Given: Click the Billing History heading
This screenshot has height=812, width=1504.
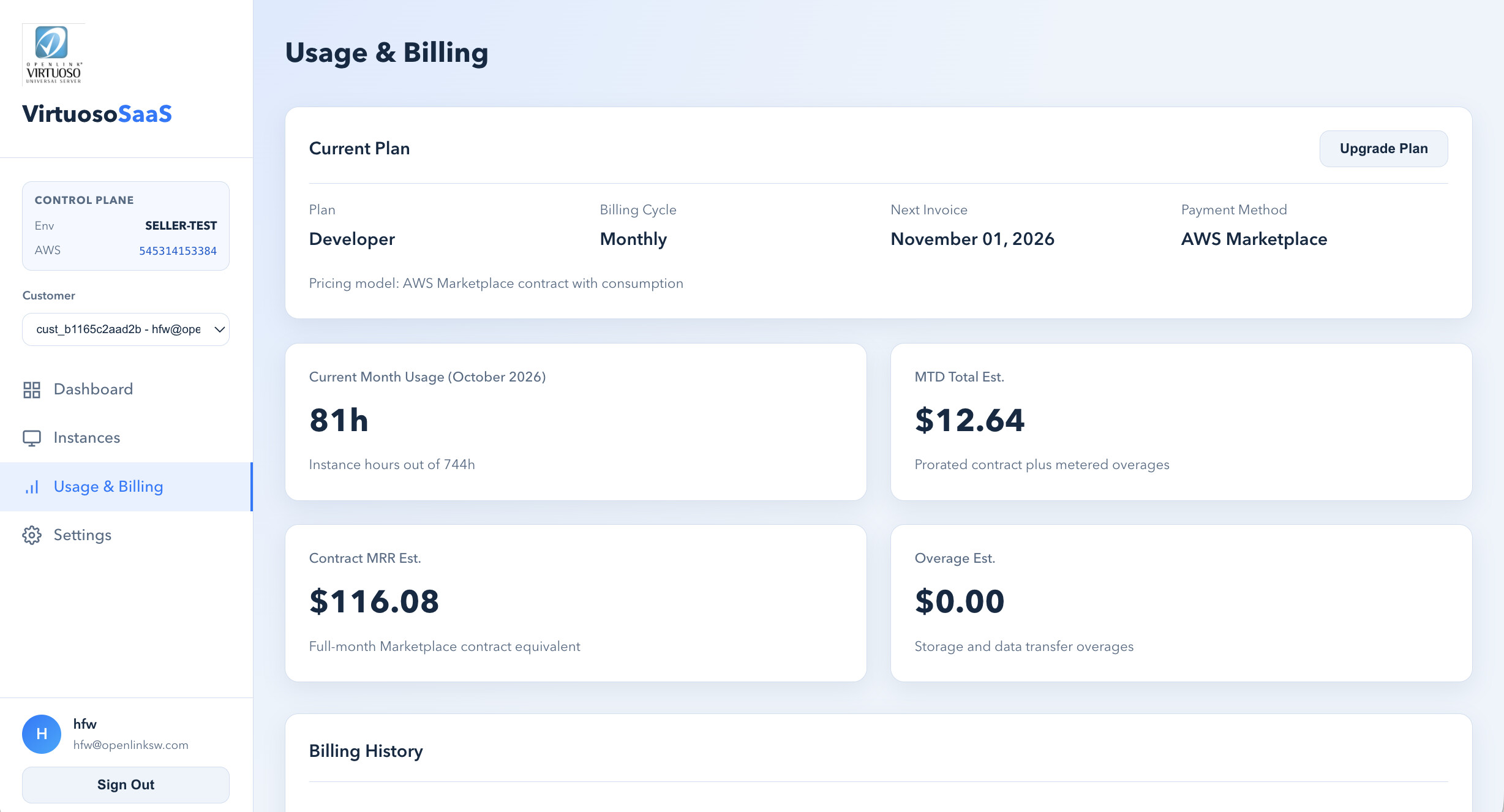Looking at the screenshot, I should point(366,751).
